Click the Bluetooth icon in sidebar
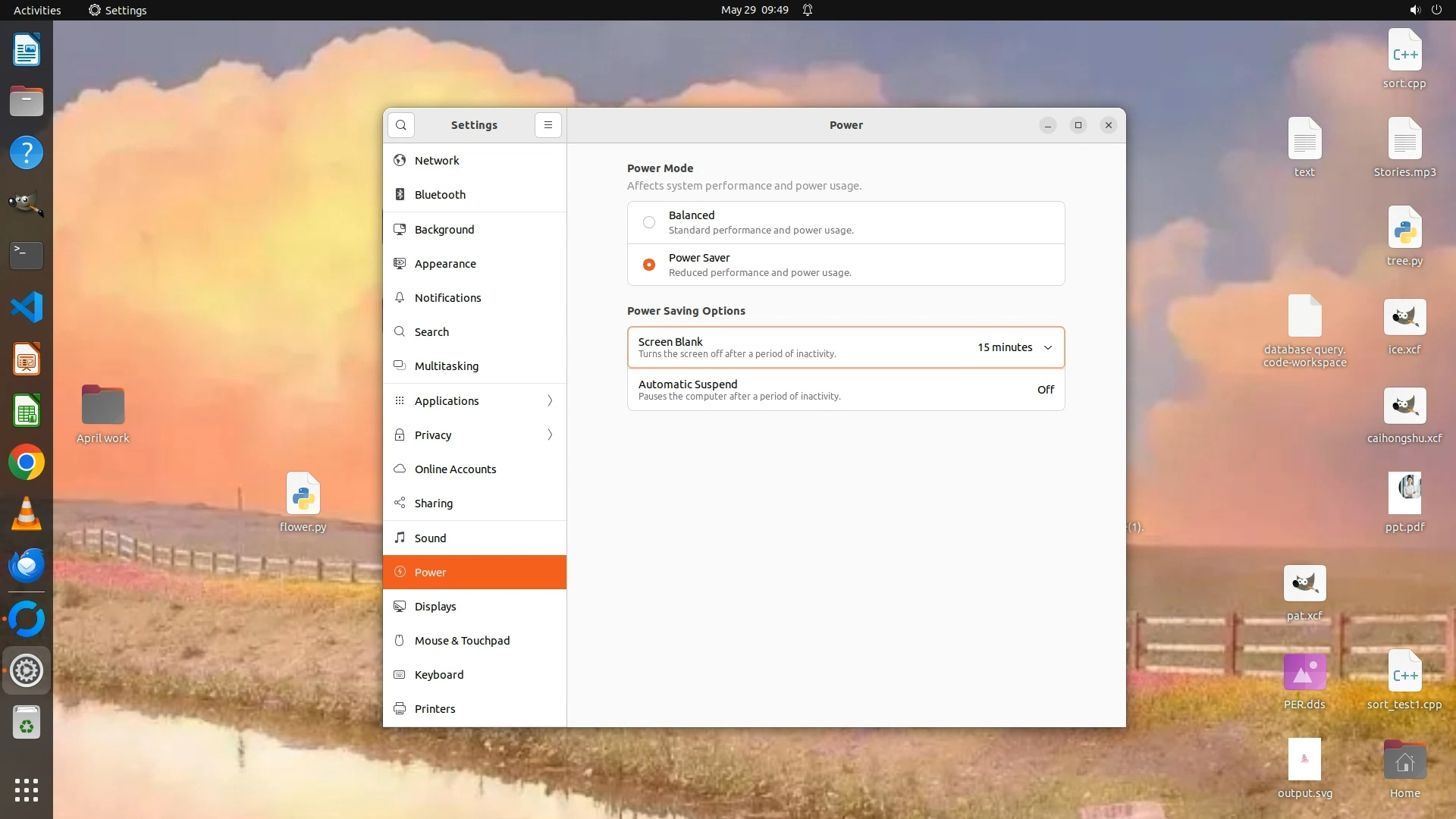The image size is (1456, 819). 400,195
